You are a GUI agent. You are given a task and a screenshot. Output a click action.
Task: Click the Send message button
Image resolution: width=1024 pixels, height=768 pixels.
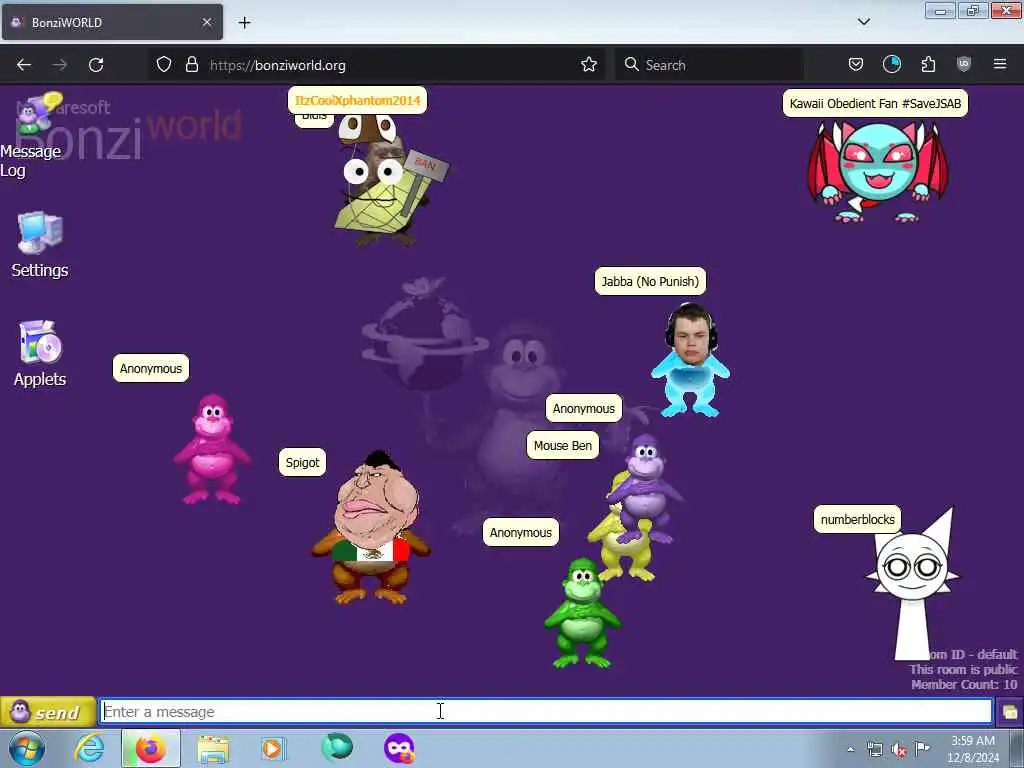tap(48, 712)
